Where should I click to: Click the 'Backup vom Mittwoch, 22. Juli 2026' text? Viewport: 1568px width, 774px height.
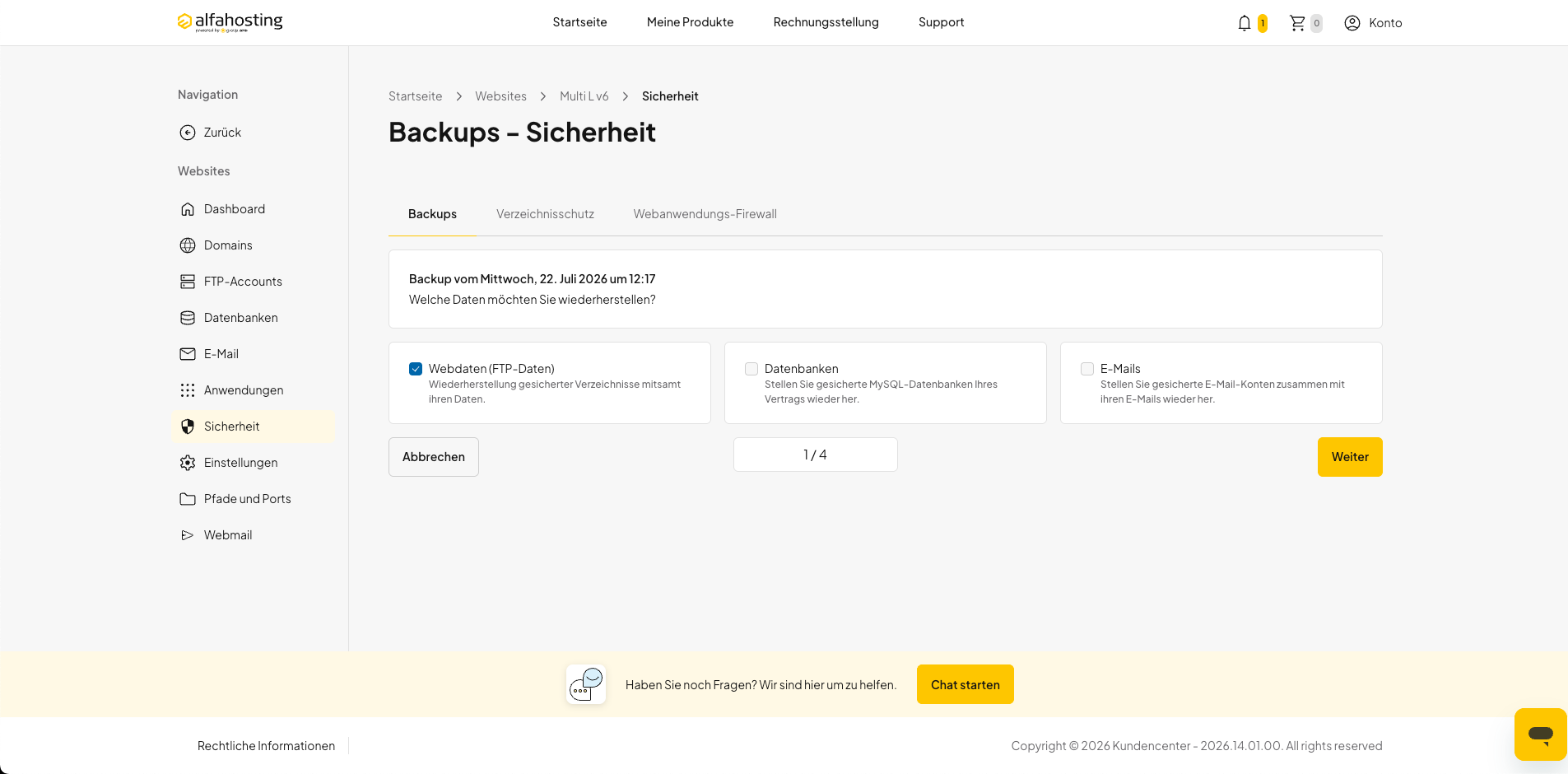[532, 279]
